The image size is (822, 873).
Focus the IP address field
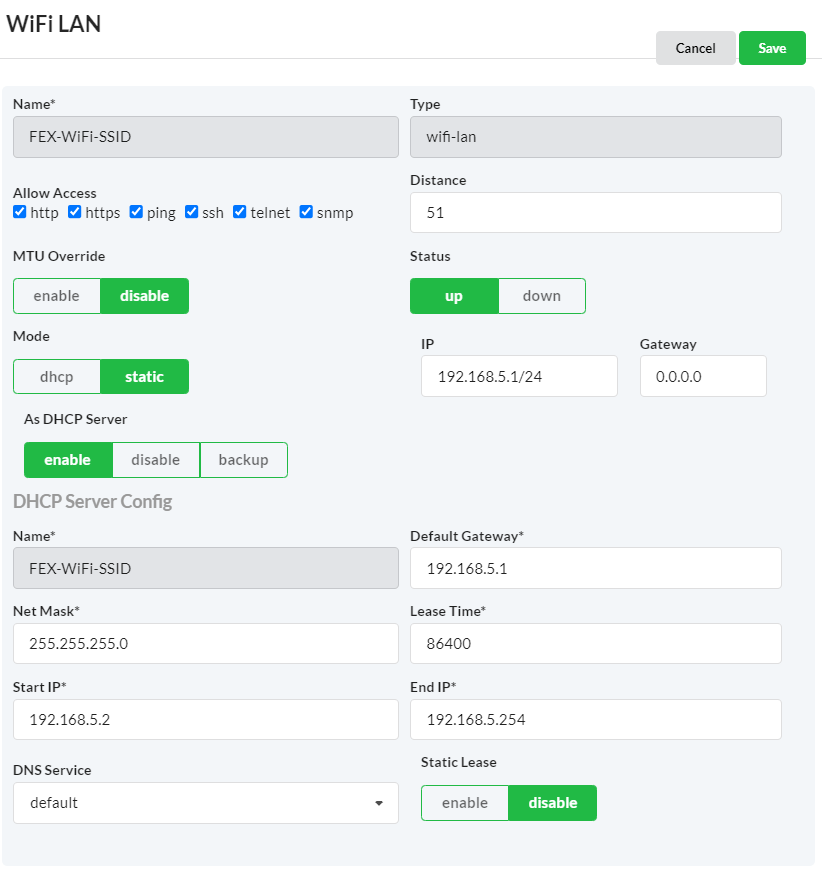pos(519,376)
